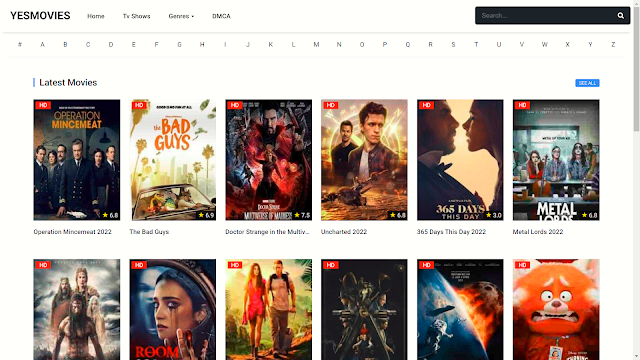Filter movies by letter I

click(225, 44)
